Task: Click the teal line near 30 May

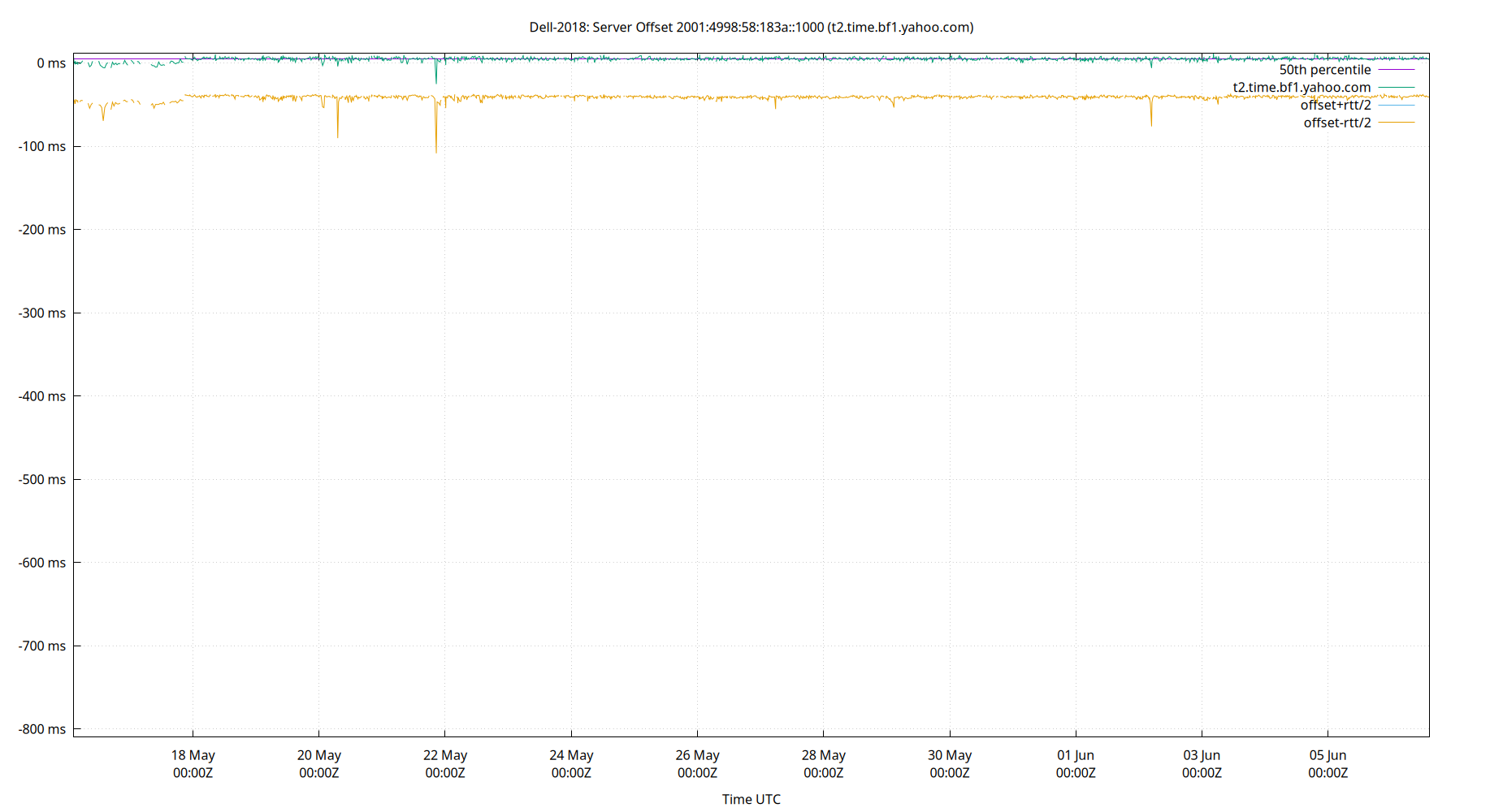Action: click(951, 58)
